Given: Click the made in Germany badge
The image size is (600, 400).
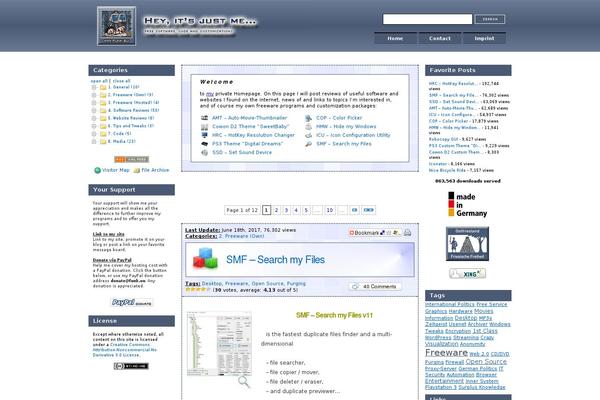Looking at the screenshot, I should [x=468, y=204].
